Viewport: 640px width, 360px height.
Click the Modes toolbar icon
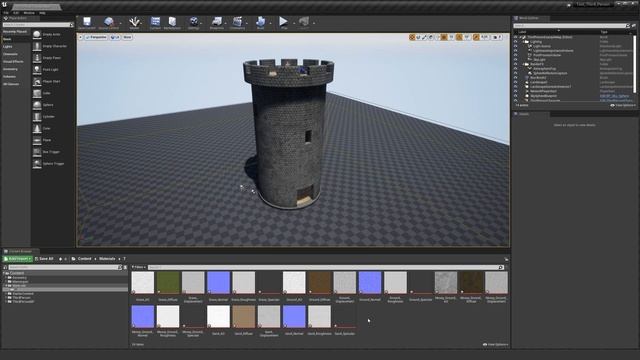tap(134, 23)
